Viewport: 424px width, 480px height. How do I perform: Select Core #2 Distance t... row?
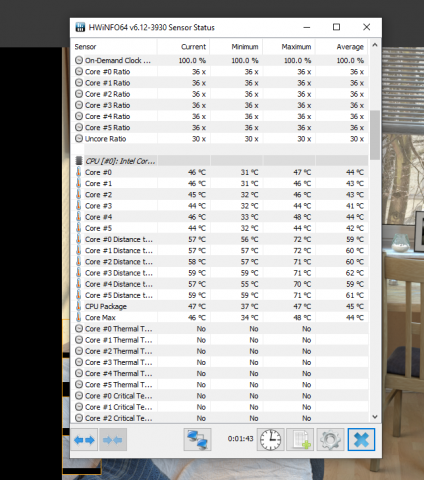click(x=220, y=261)
